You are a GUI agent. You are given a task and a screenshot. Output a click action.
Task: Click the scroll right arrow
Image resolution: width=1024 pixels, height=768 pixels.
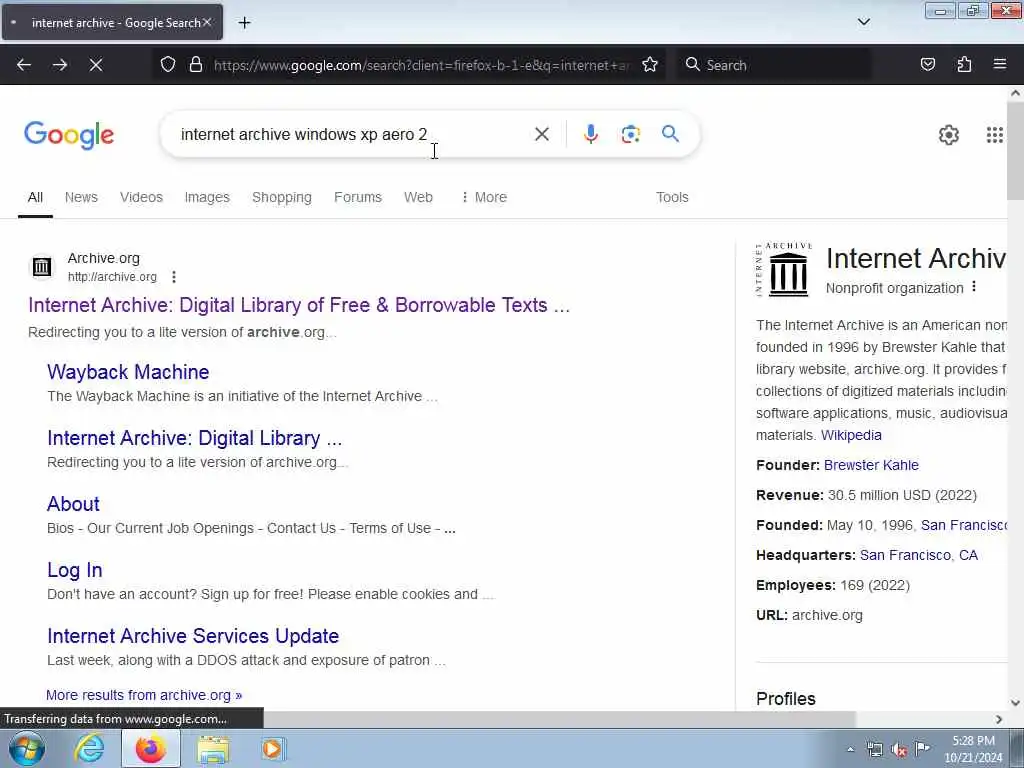tap(999, 719)
